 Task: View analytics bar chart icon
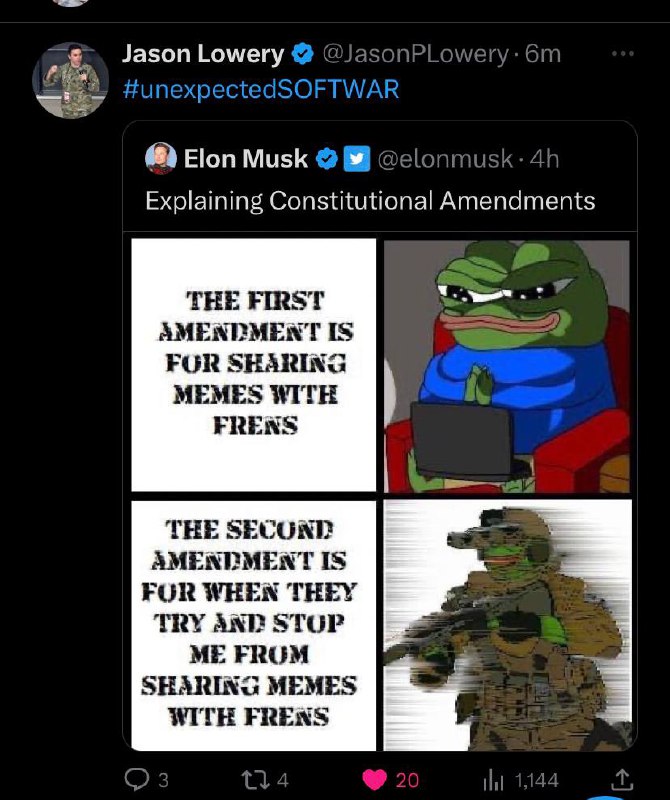[493, 780]
